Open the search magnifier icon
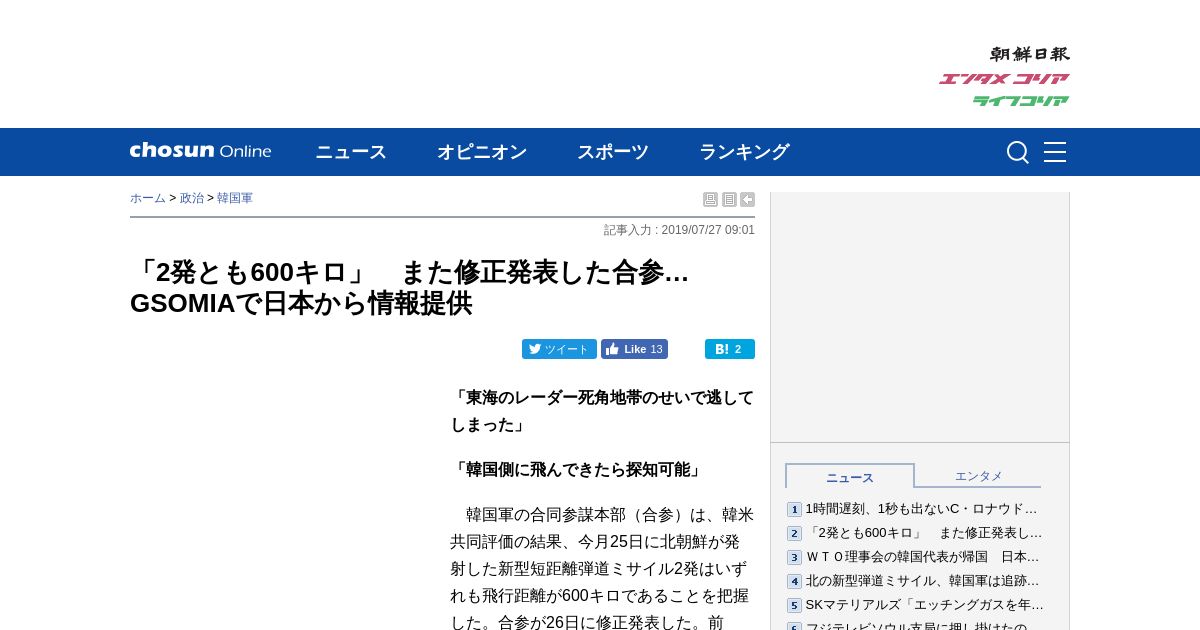Image resolution: width=1200 pixels, height=630 pixels. [1017, 152]
